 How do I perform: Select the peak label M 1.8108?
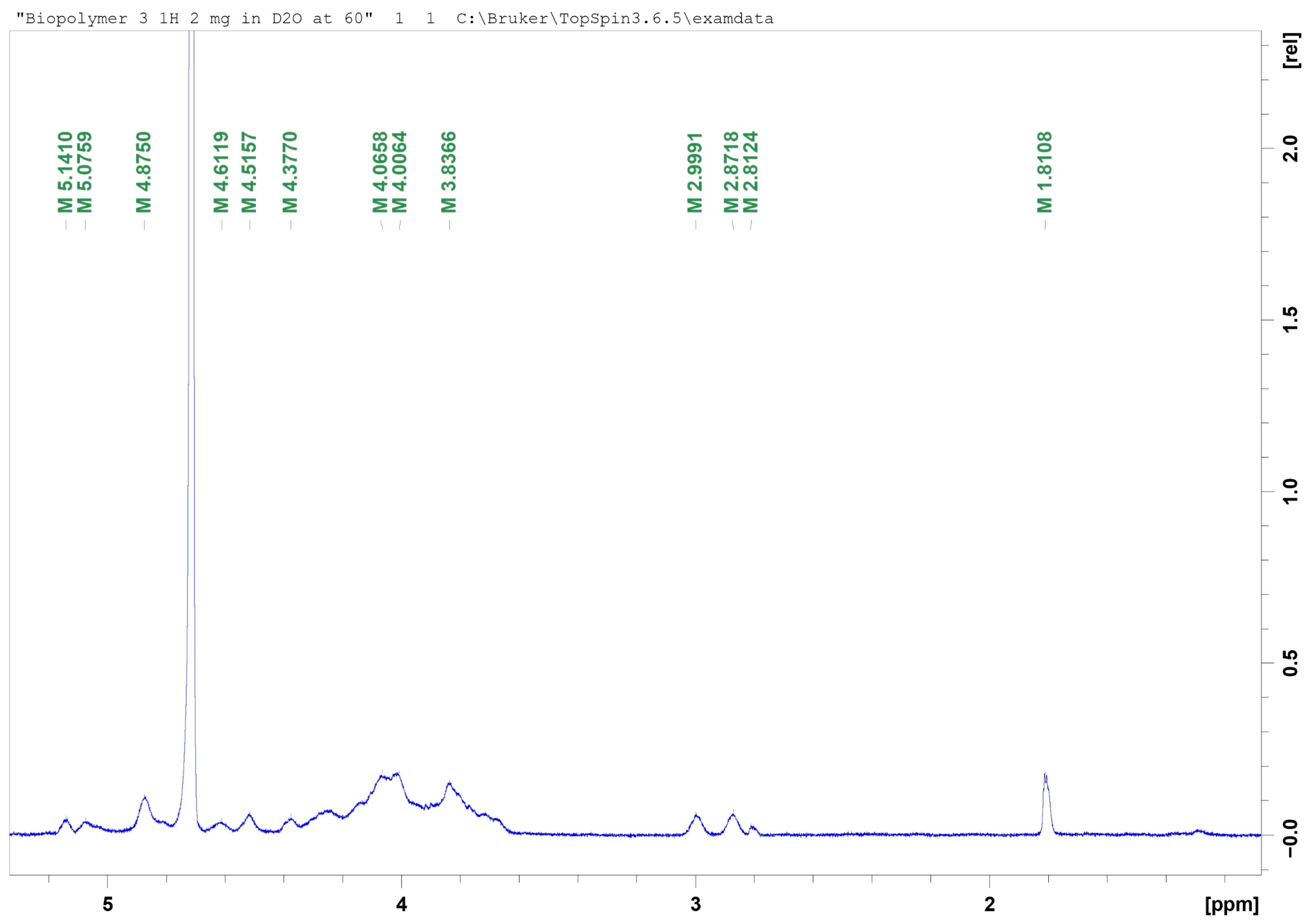point(1044,172)
